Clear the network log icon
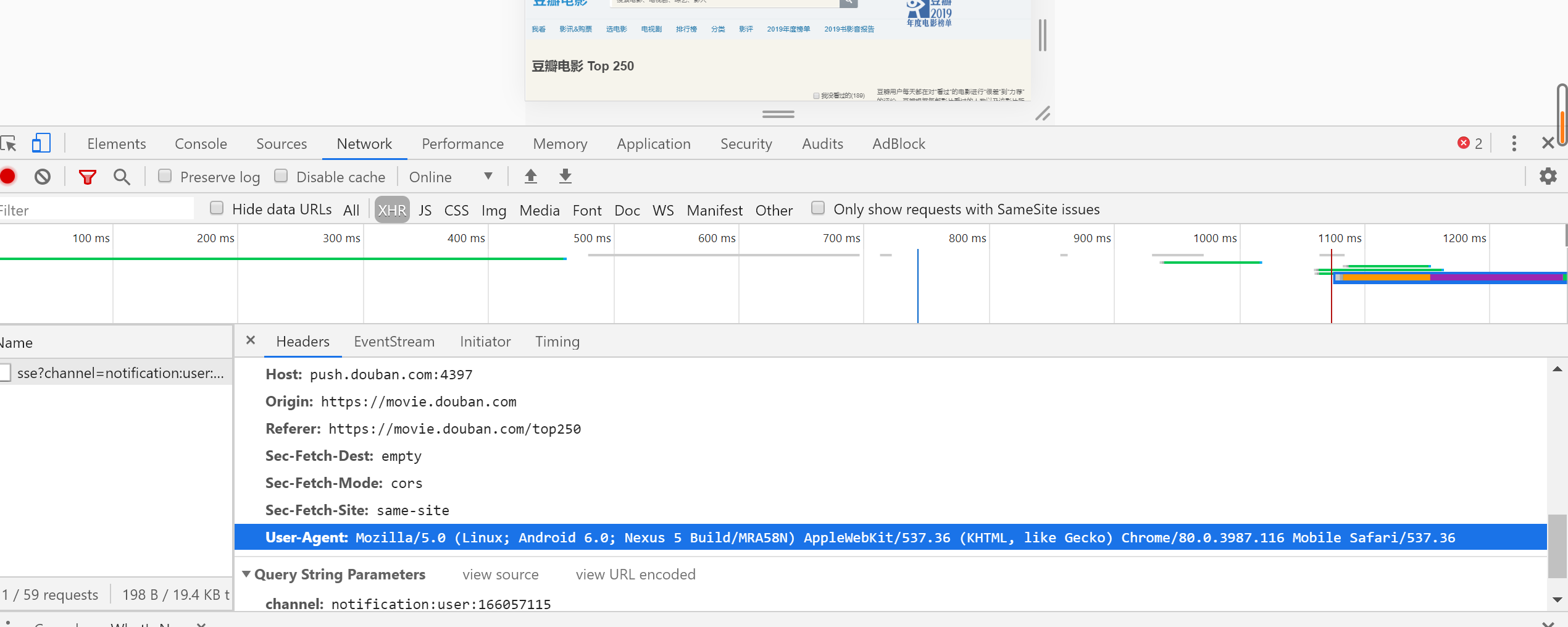1568x627 pixels. pyautogui.click(x=43, y=177)
